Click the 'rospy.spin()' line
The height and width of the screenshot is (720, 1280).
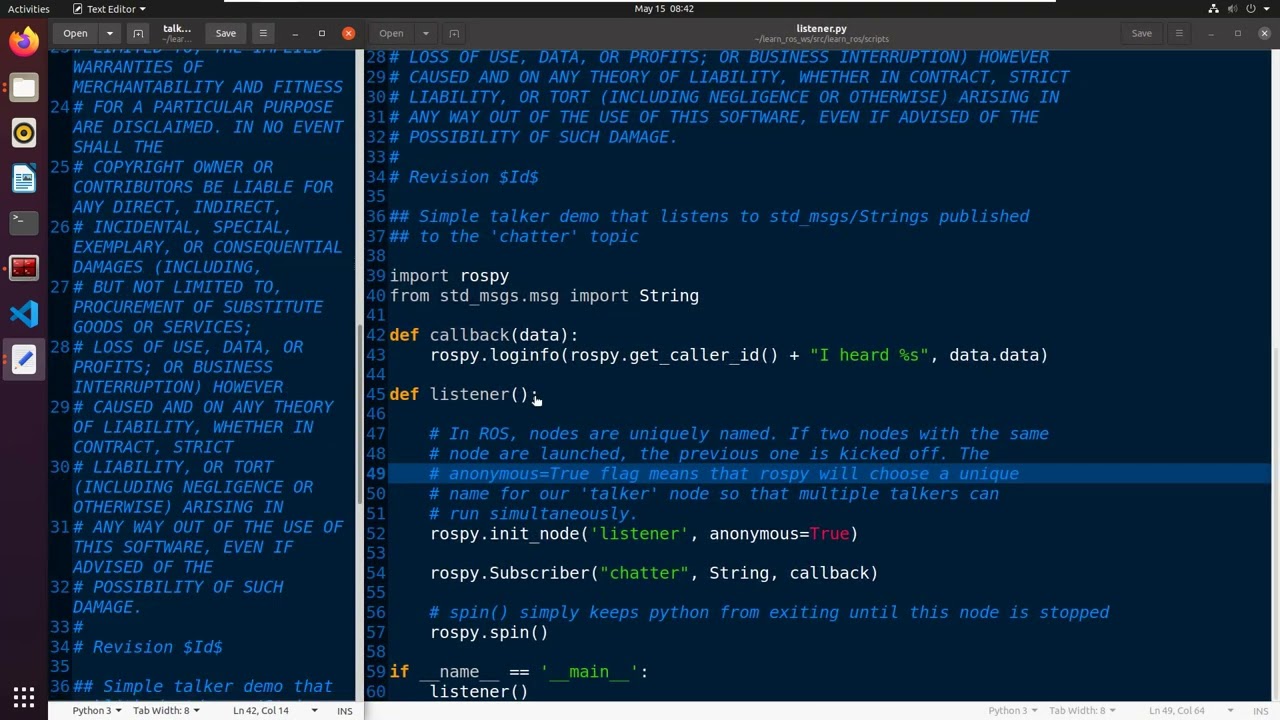(x=489, y=632)
